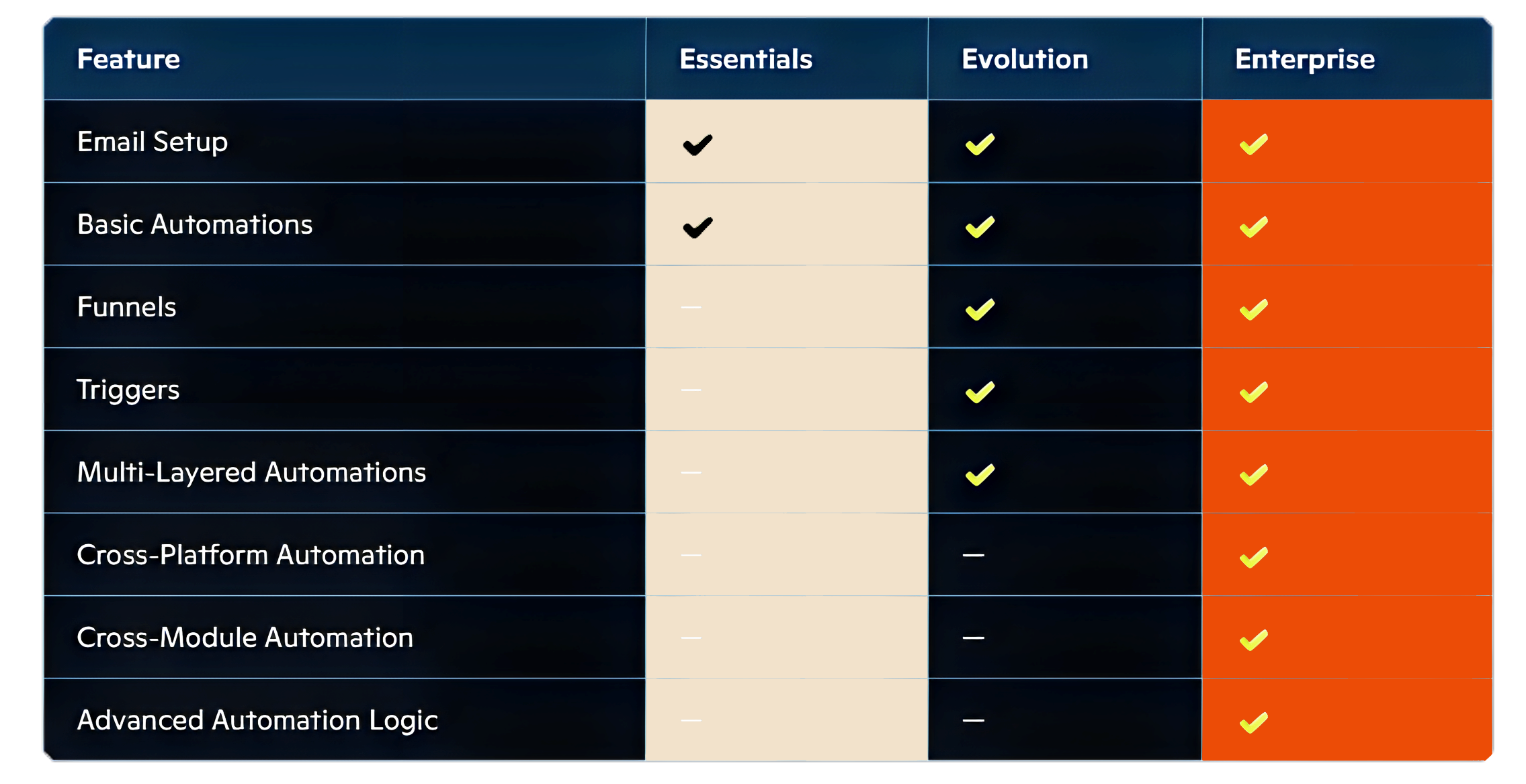1526x784 pixels.
Task: Click the Enterprise checkmark for Email Setup
Action: 1254,144
